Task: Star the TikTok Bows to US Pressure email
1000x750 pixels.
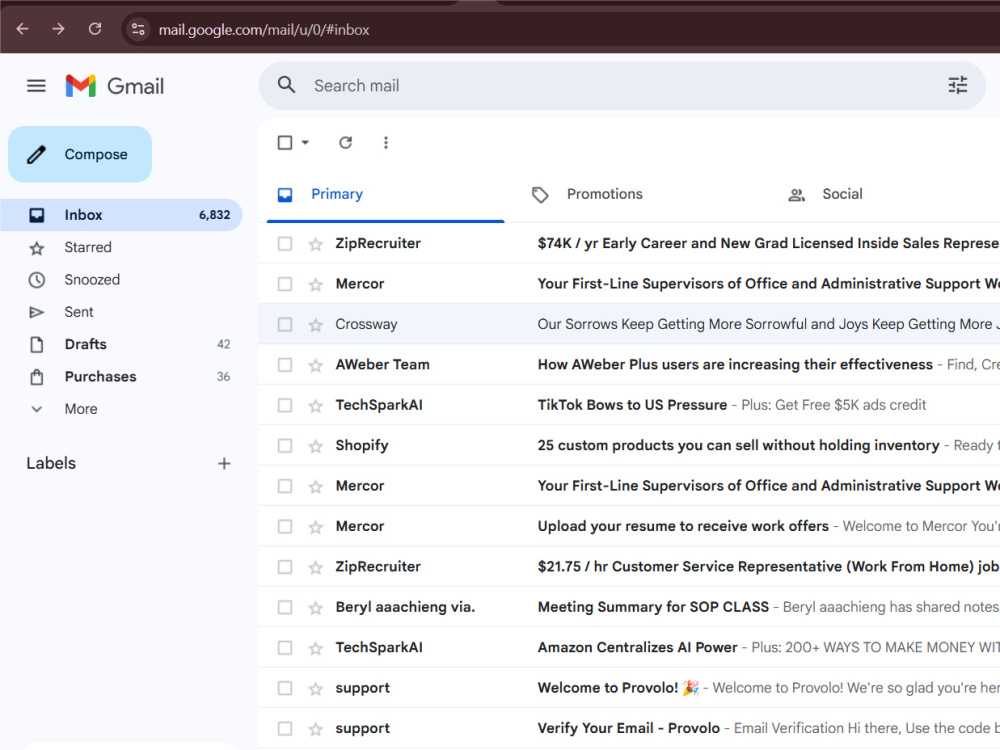Action: tap(315, 406)
